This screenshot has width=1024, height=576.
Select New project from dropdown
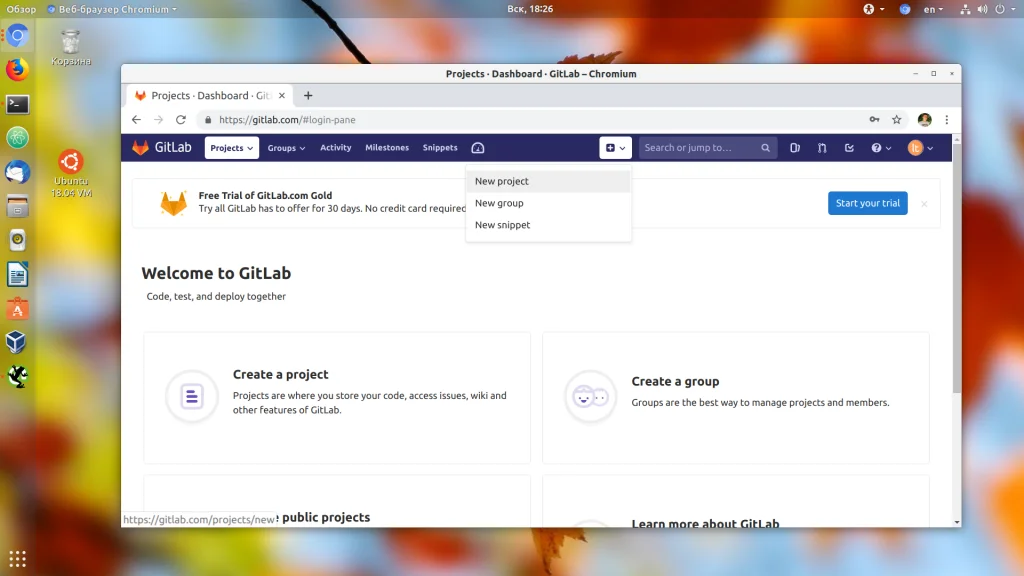point(549,182)
